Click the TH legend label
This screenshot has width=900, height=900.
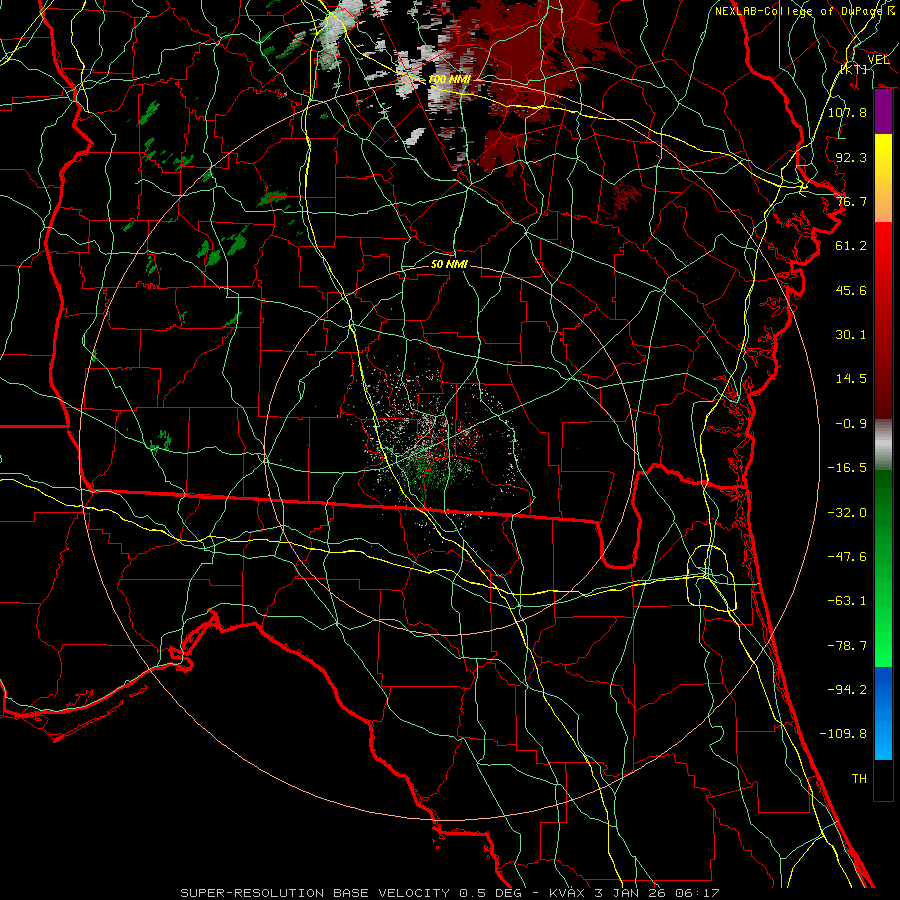point(859,779)
